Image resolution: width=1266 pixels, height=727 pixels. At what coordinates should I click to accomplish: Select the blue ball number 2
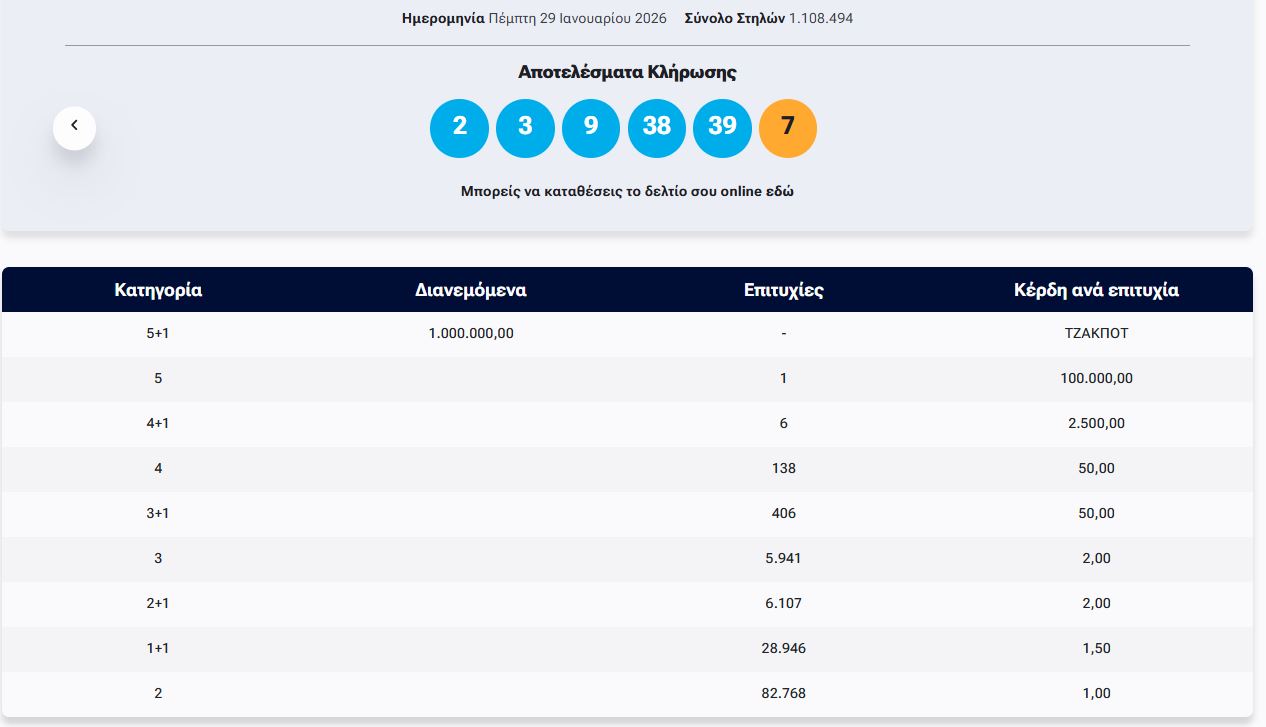(x=459, y=128)
